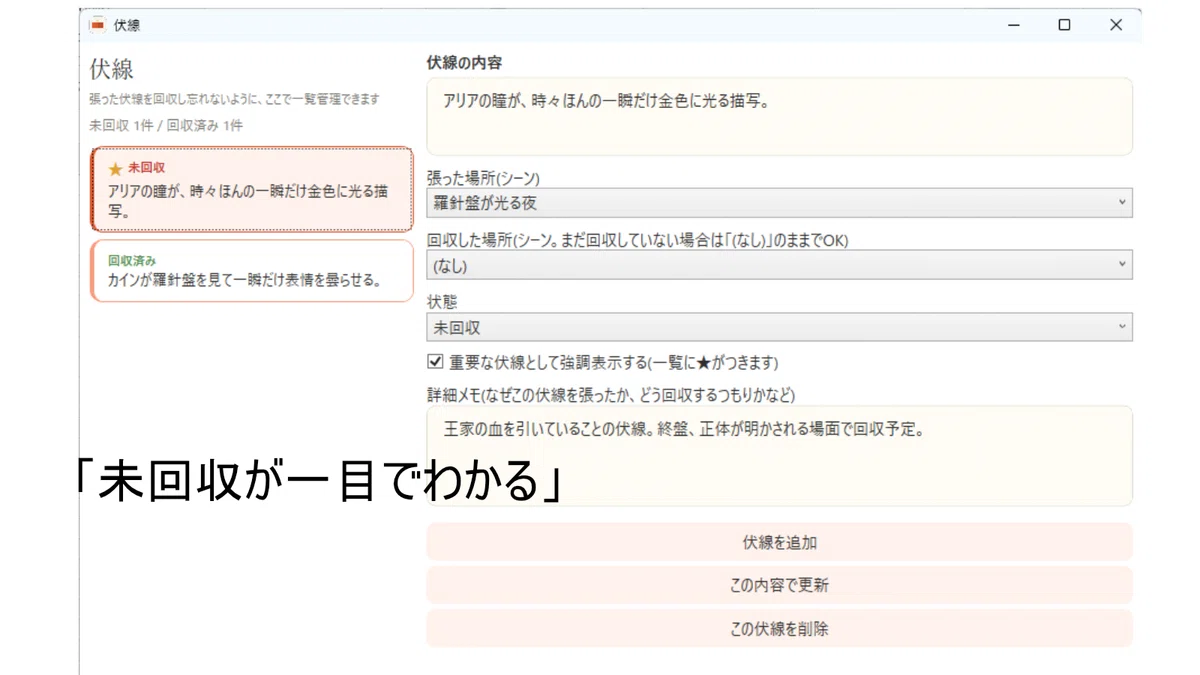
Task: Click the 詳細メモ label above the memo box
Action: click(611, 395)
